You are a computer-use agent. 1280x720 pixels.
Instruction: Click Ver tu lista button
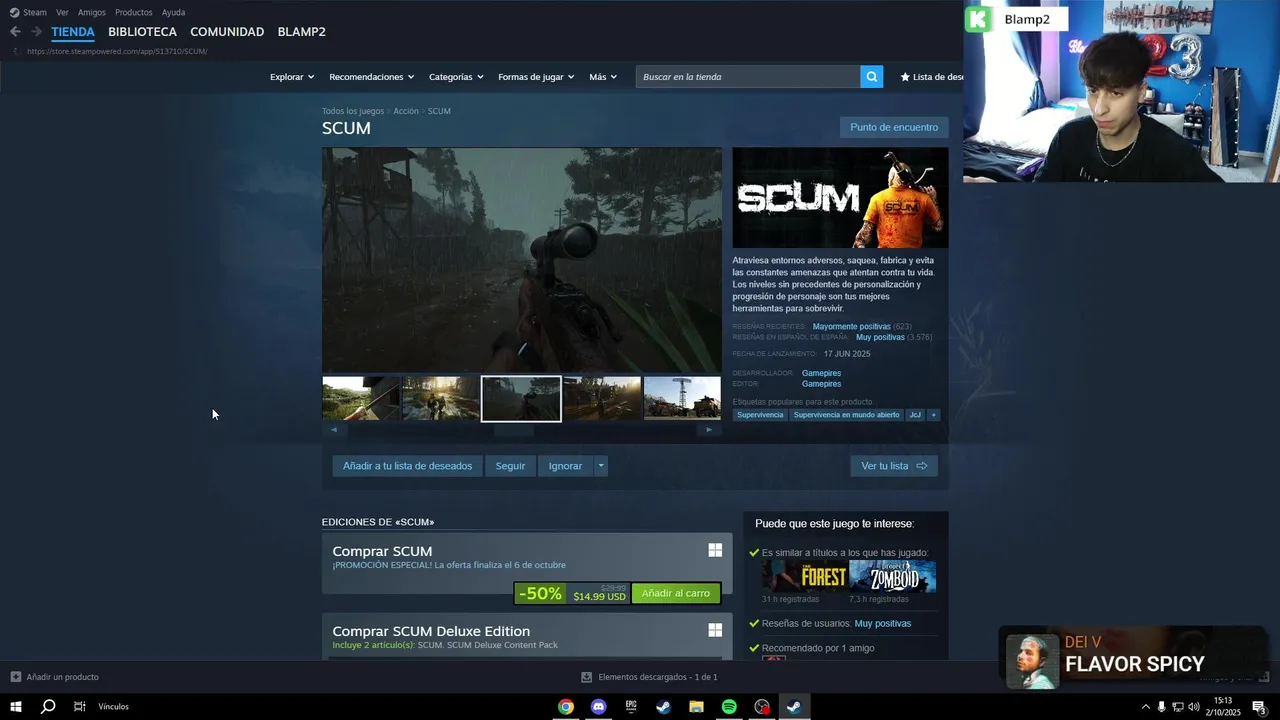894,466
